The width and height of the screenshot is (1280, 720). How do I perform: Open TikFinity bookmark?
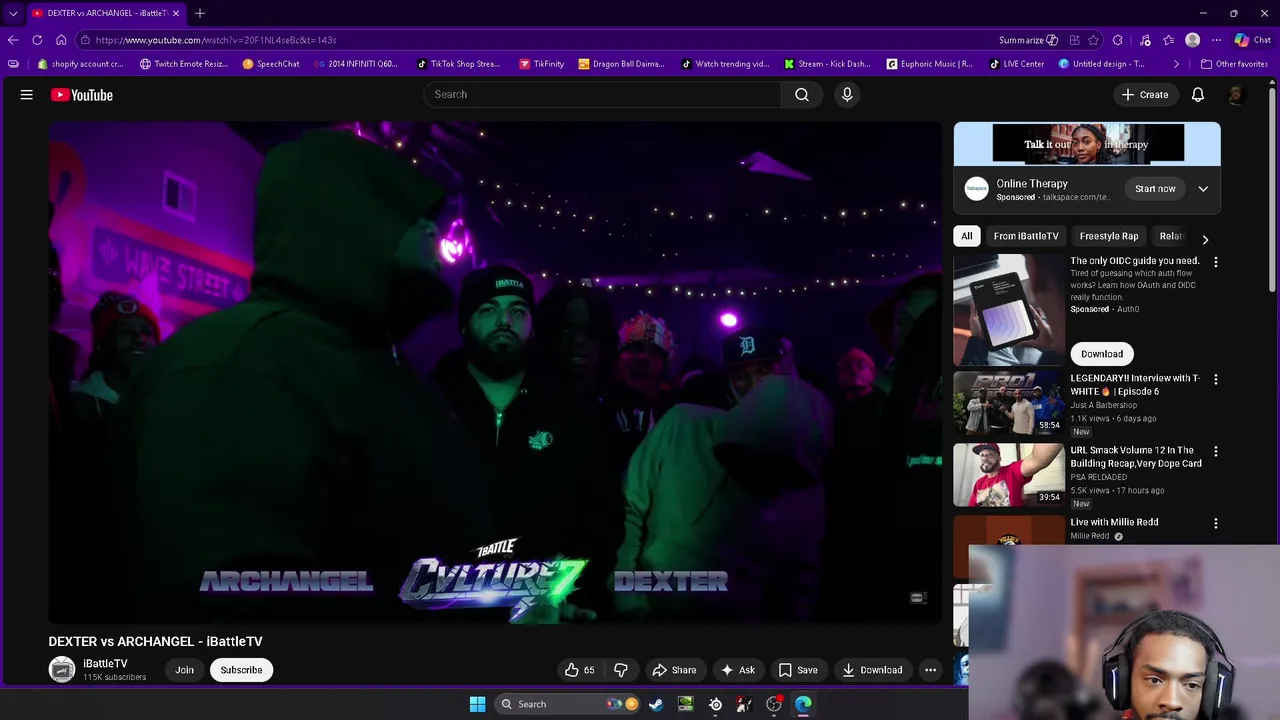point(542,64)
